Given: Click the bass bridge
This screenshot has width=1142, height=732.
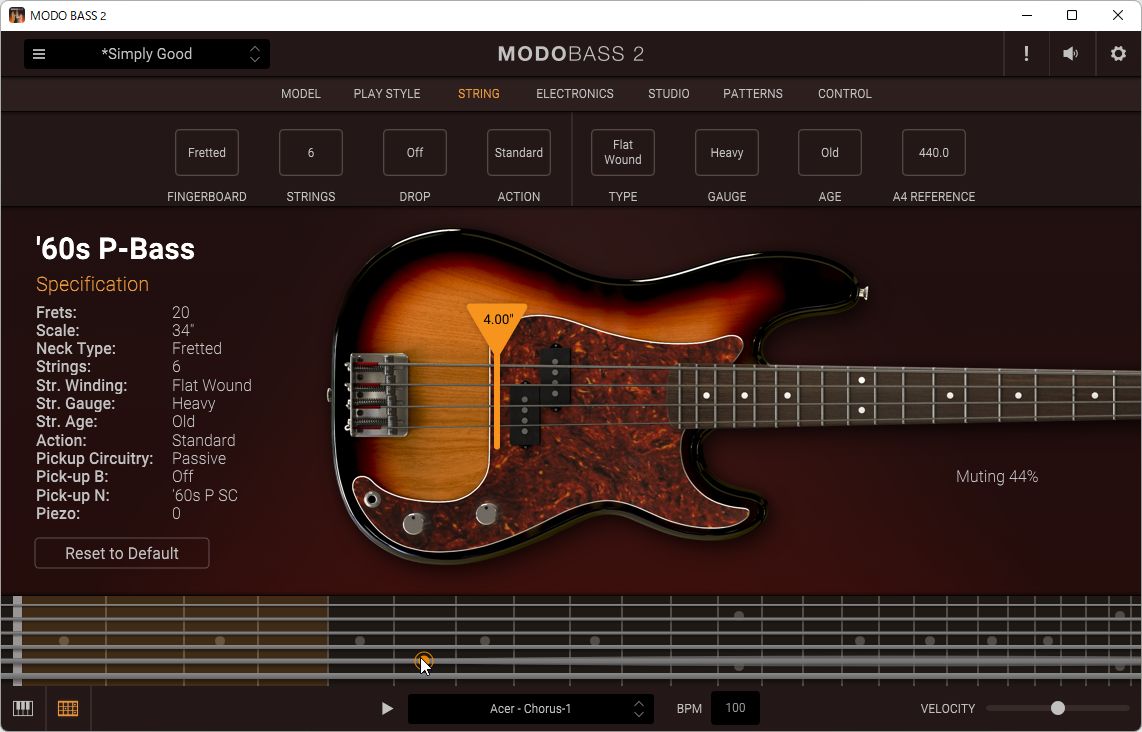Looking at the screenshot, I should coord(379,394).
